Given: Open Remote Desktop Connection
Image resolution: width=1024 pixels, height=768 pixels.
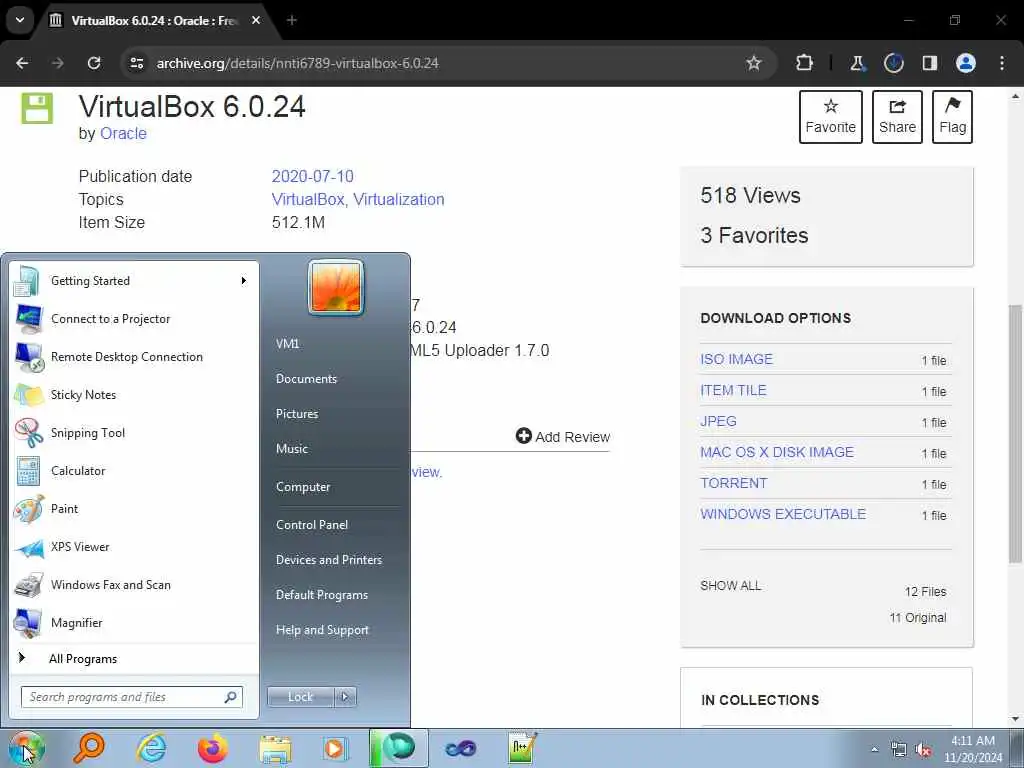Looking at the screenshot, I should (134, 357).
